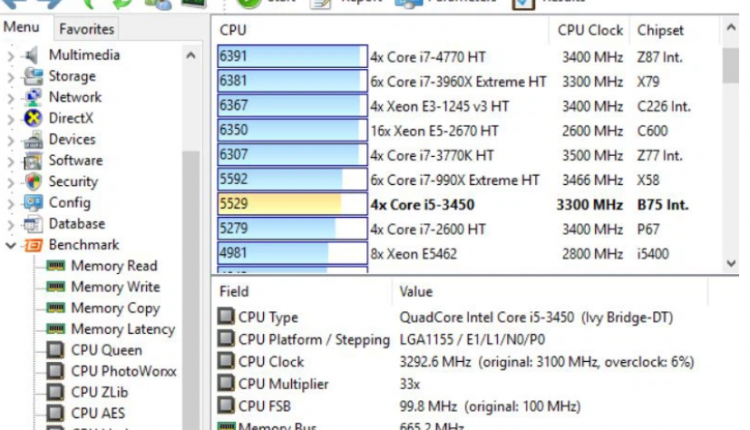Click the Security shield icon
The image size is (750, 430).
(32, 182)
